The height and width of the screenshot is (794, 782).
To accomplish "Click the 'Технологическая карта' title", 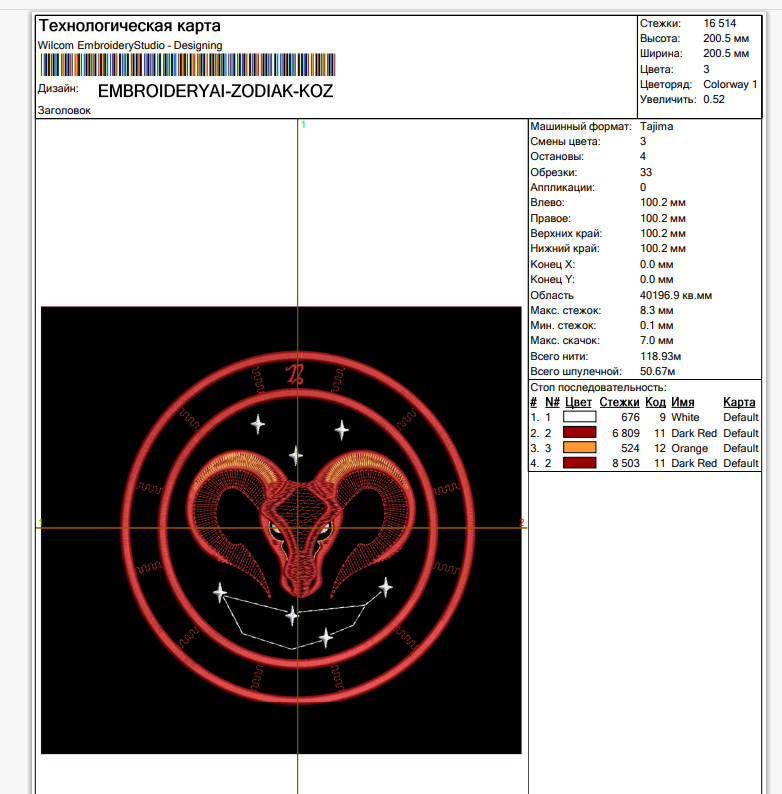I will (x=130, y=26).
